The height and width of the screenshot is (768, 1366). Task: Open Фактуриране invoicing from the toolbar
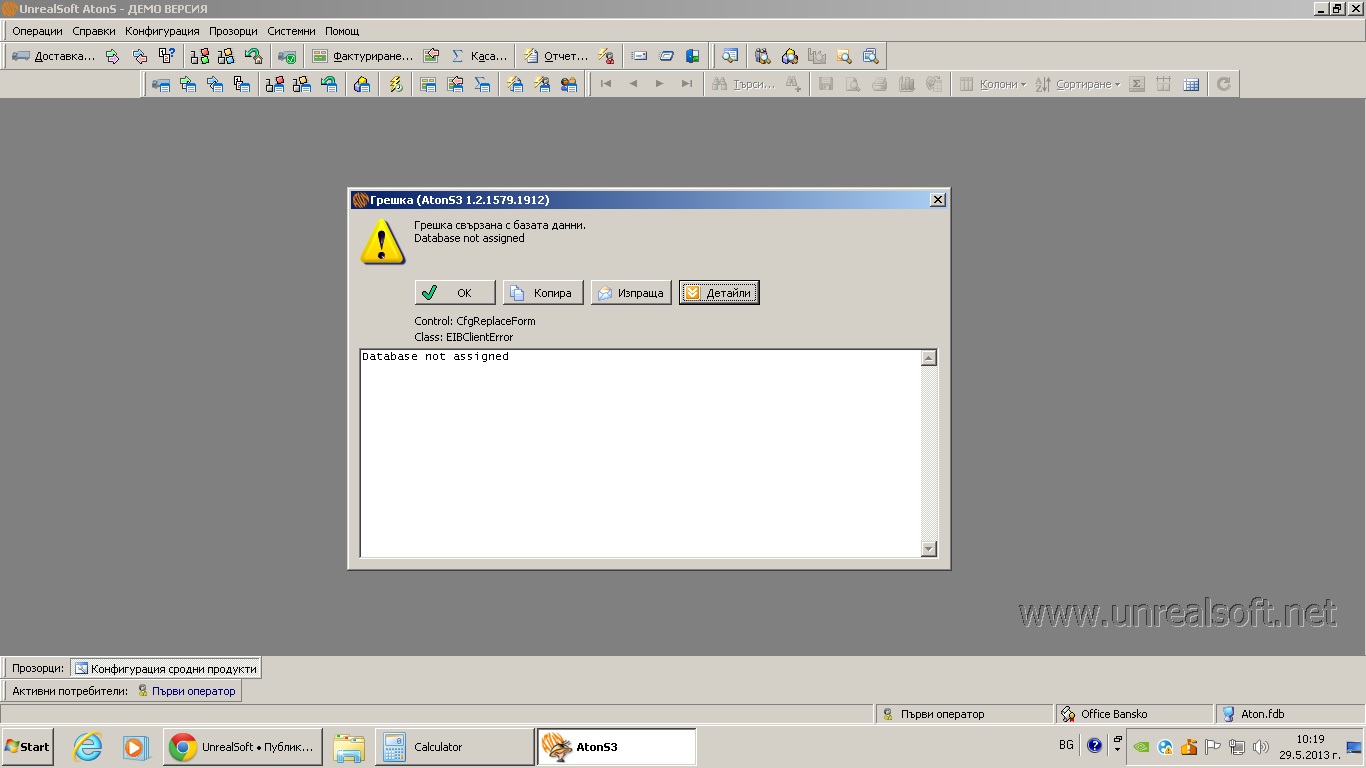coord(361,56)
